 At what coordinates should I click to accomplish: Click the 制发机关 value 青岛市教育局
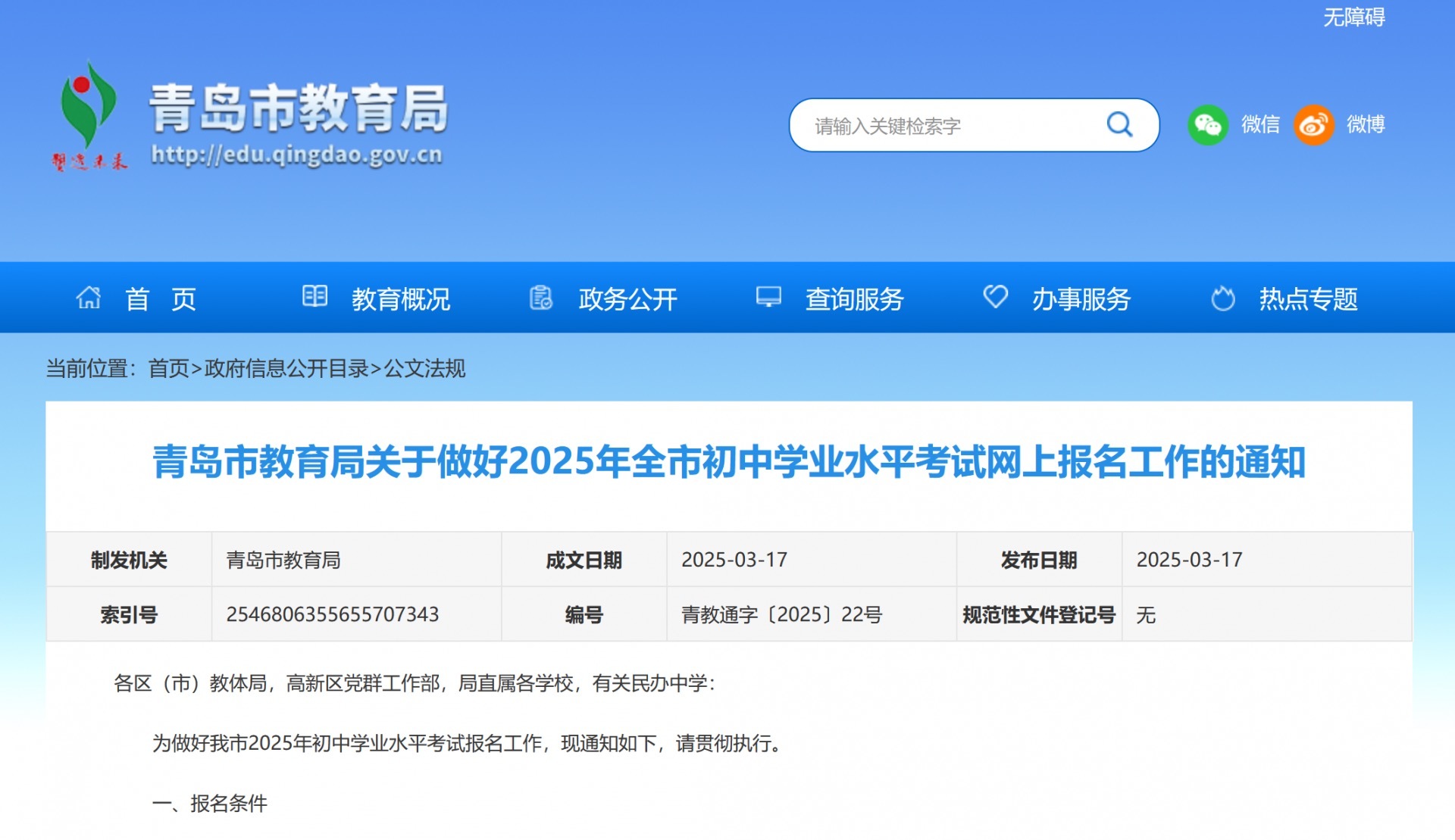(x=283, y=560)
